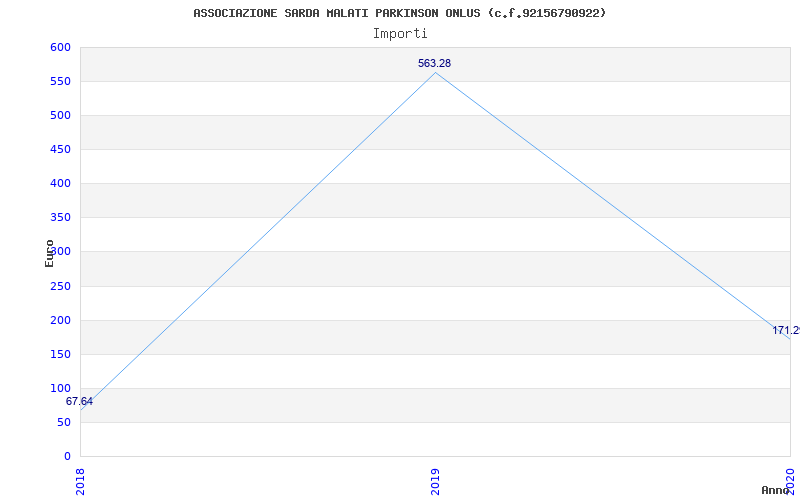The width and height of the screenshot is (800, 500).
Task: Click the 2020 x-axis label
Action: click(790, 482)
